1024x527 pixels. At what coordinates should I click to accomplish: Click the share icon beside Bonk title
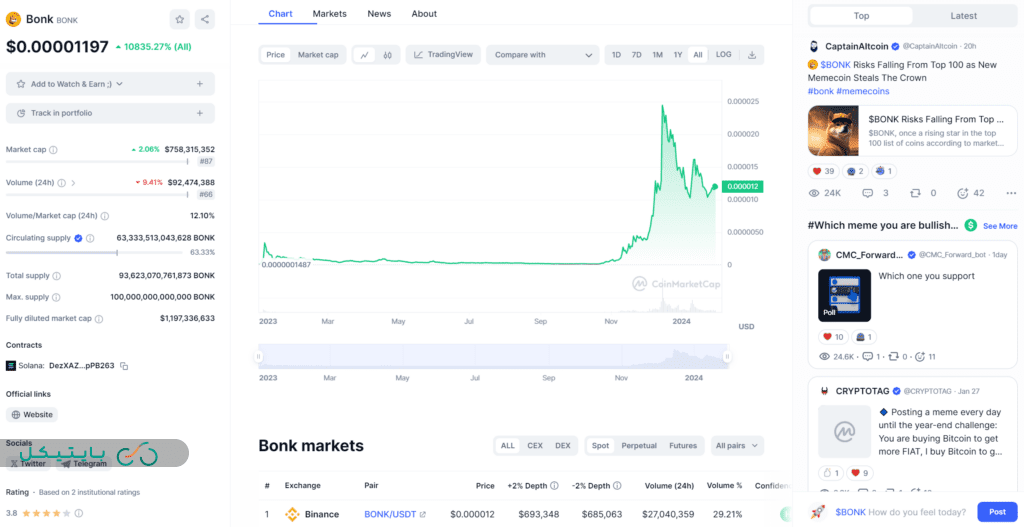pos(204,19)
